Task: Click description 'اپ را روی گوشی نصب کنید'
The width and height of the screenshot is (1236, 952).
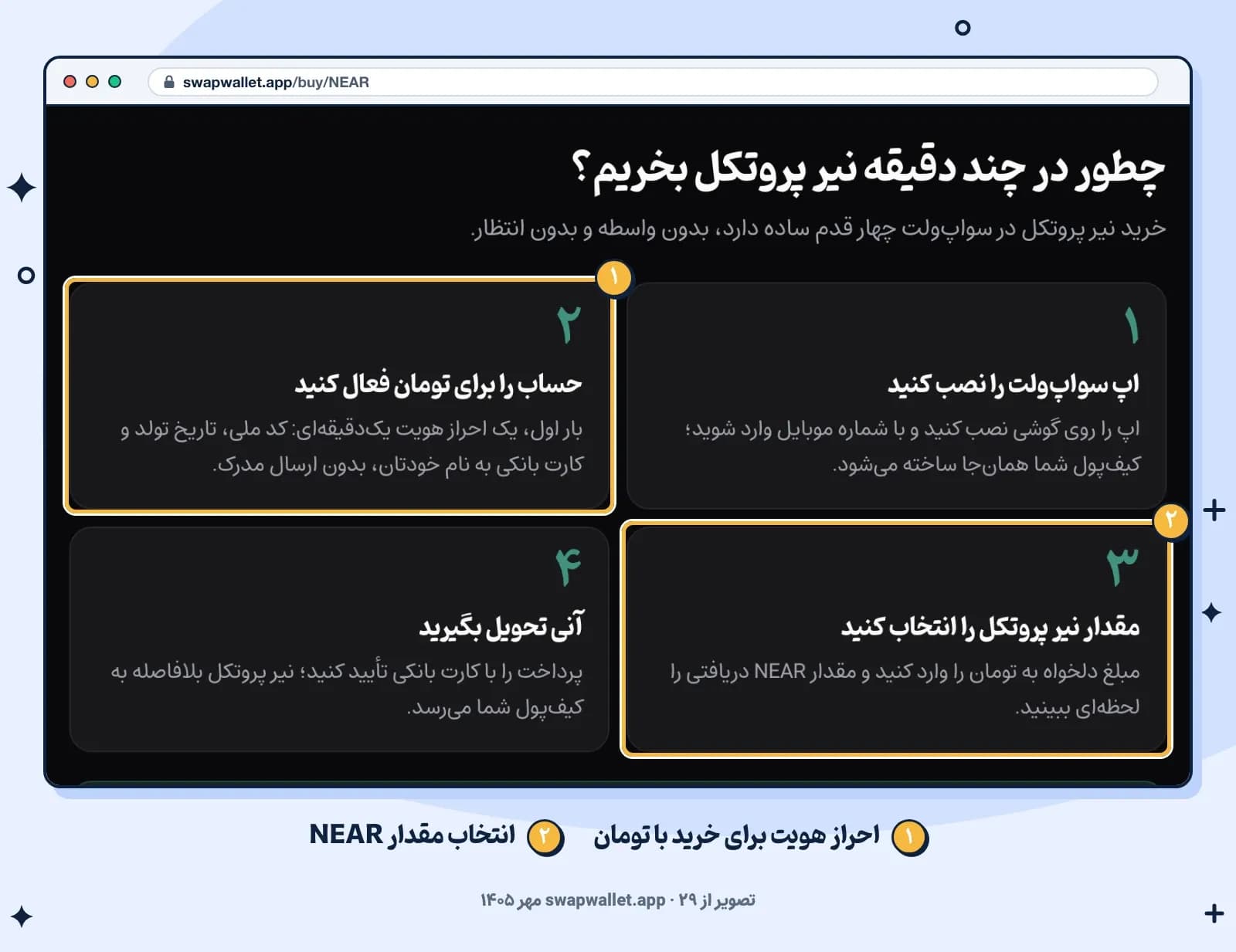Action: coord(1032,429)
